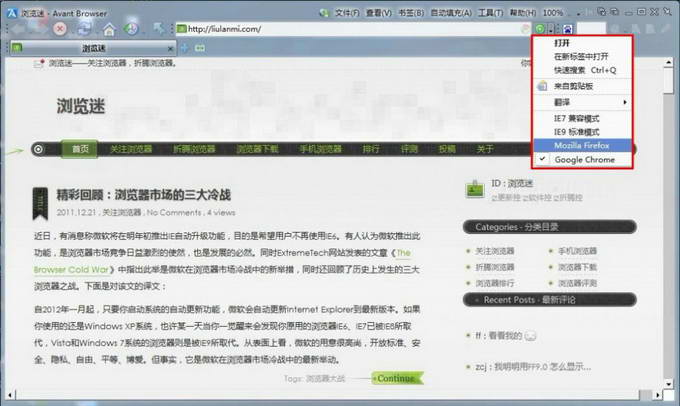680x406 pixels.
Task: Click the green skin icon left of 文件 menu
Action: tap(324, 13)
